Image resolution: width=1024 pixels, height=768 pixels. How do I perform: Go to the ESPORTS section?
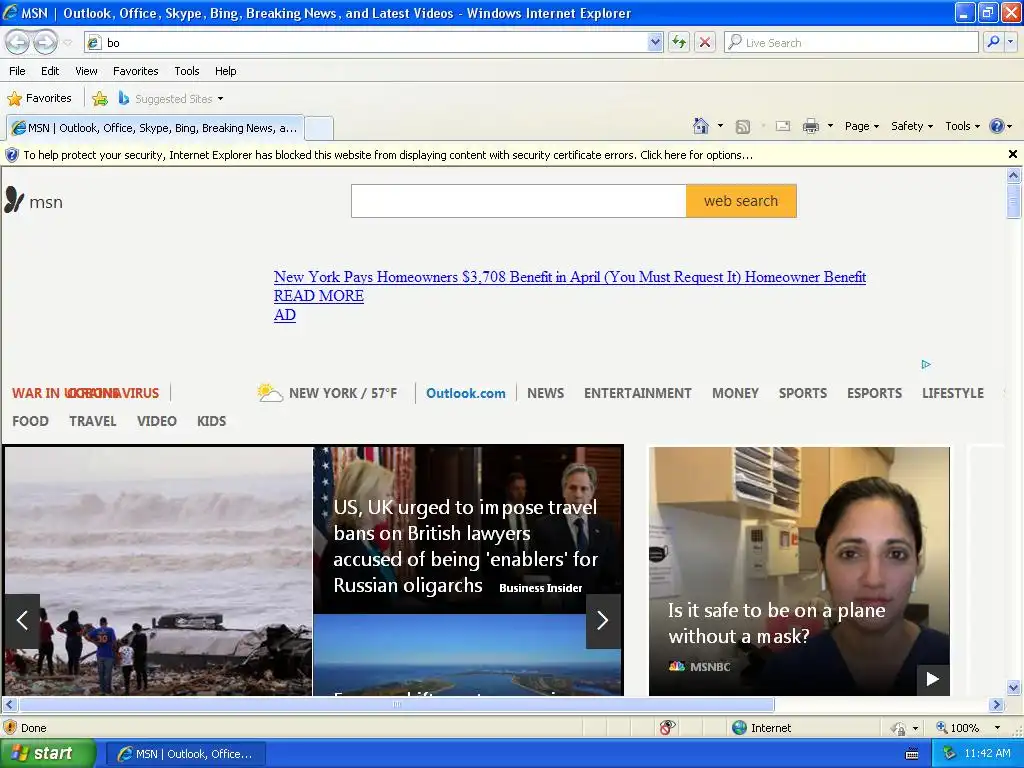tap(874, 393)
